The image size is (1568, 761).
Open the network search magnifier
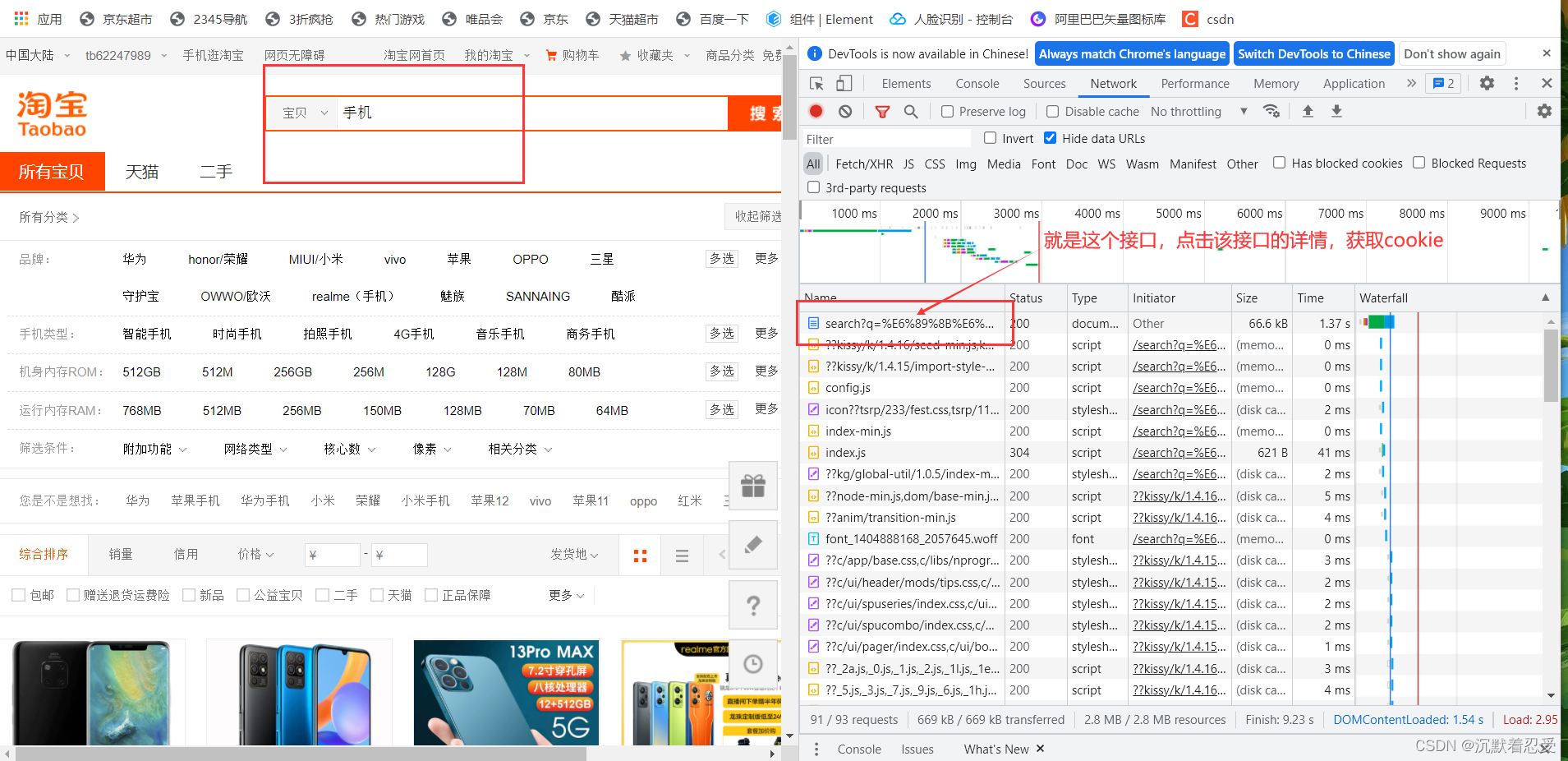point(911,111)
